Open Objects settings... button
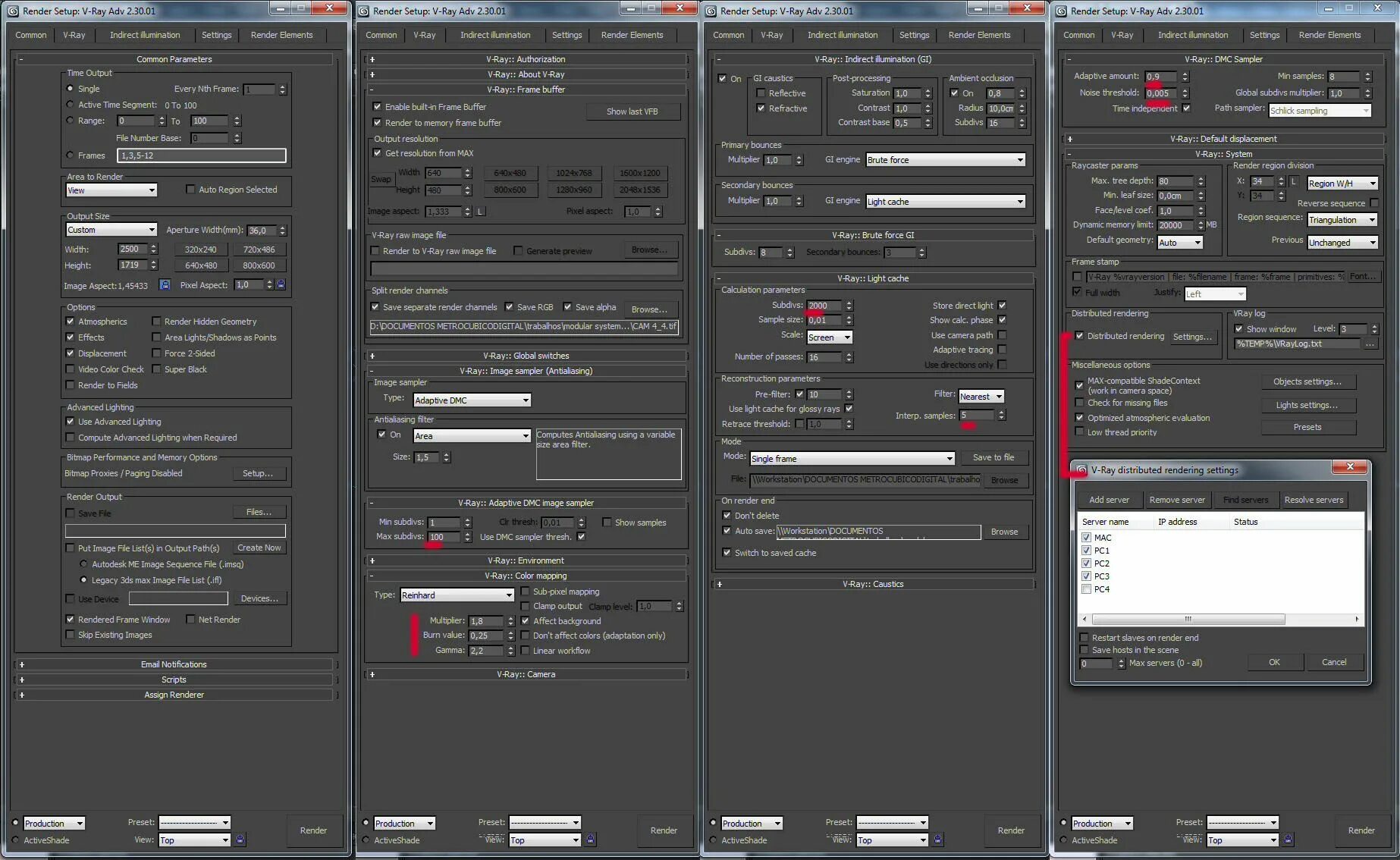The width and height of the screenshot is (1400, 860). (x=1307, y=381)
